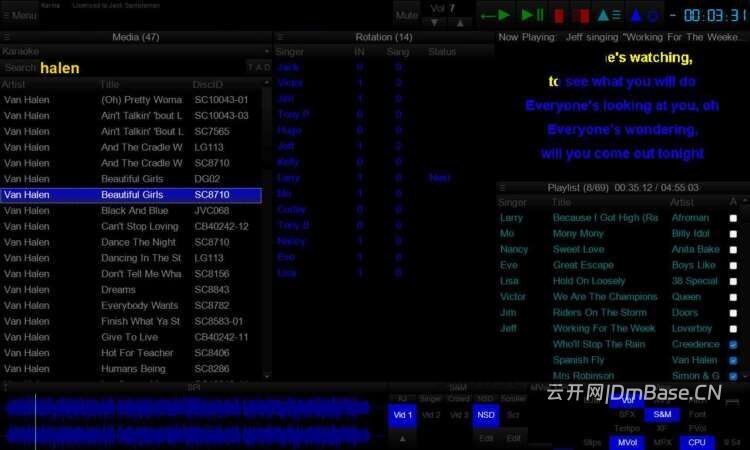Toggle the MPX button
The image size is (750, 450).
[x=662, y=442]
